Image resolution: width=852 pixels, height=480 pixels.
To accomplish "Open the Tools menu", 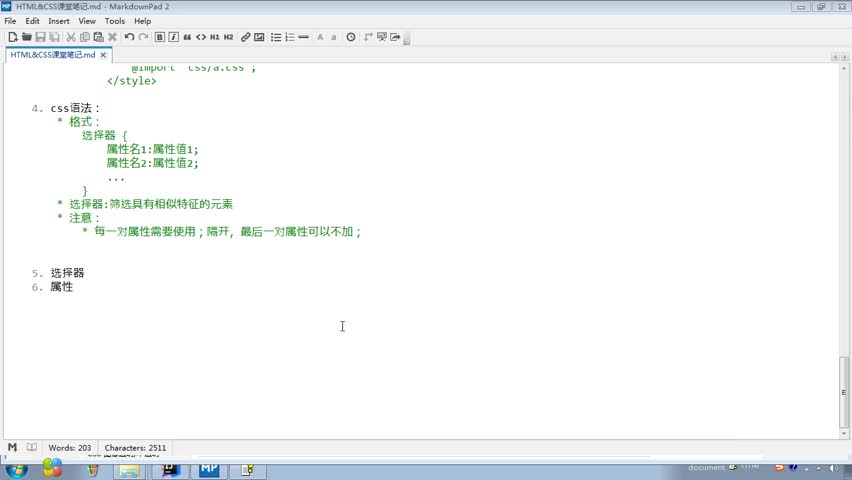I will tap(115, 21).
